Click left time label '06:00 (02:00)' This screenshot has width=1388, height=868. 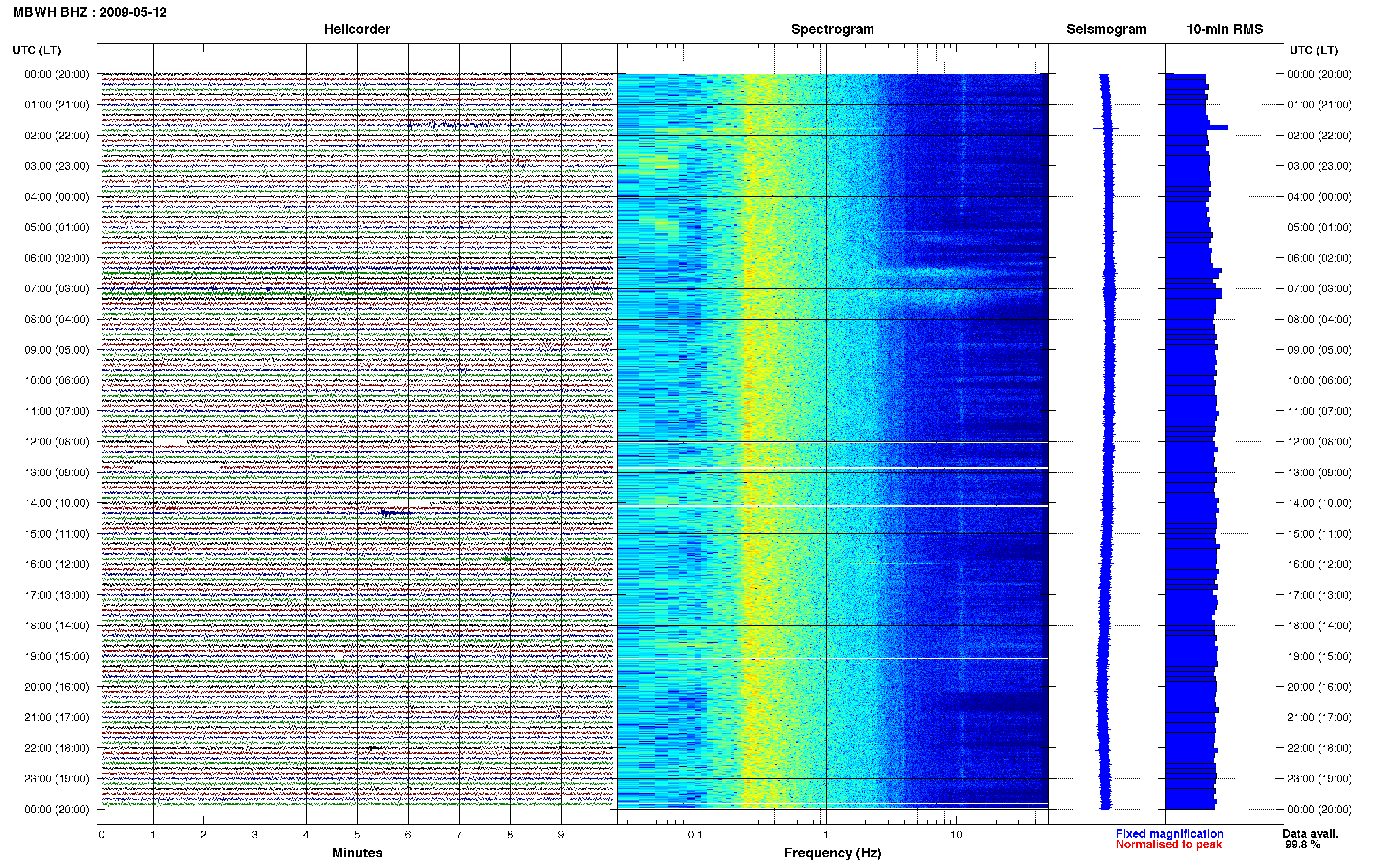point(56,258)
